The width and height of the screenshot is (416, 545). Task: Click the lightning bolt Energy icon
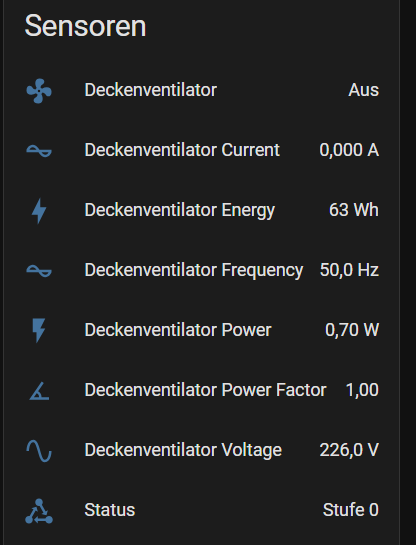pyautogui.click(x=39, y=211)
